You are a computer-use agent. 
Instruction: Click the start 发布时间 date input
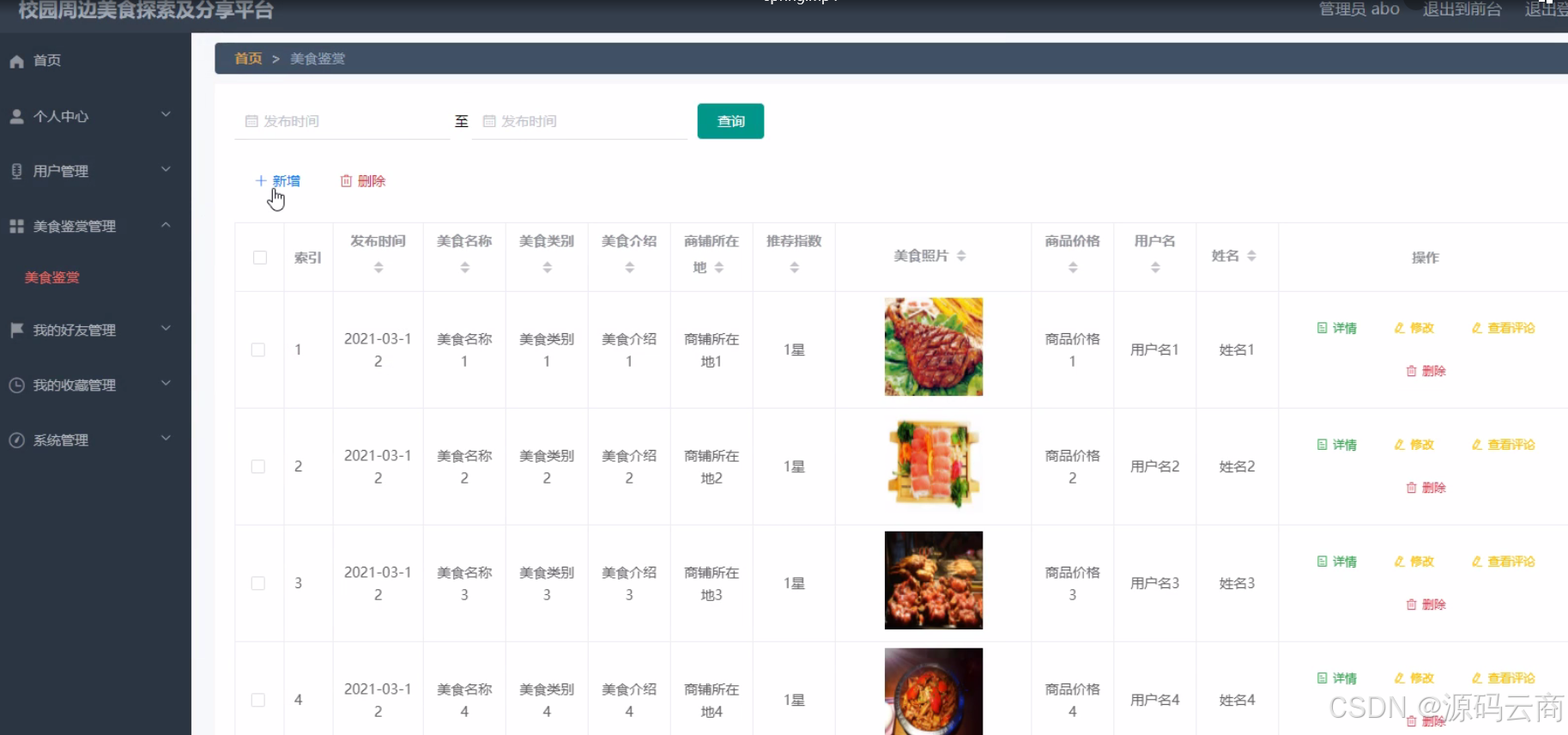342,121
